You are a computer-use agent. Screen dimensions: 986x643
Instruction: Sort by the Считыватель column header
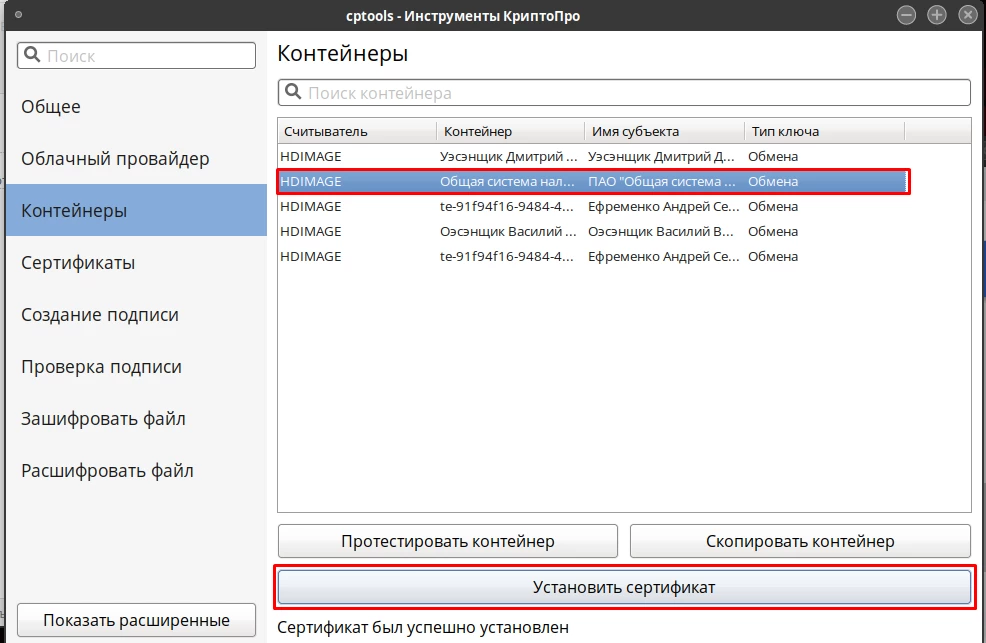click(x=357, y=131)
